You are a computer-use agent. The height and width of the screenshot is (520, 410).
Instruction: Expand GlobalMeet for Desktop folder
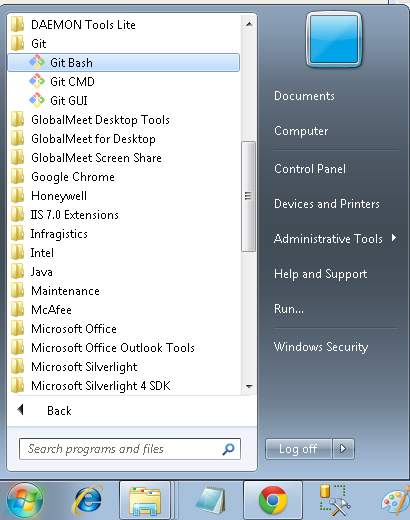point(123,138)
